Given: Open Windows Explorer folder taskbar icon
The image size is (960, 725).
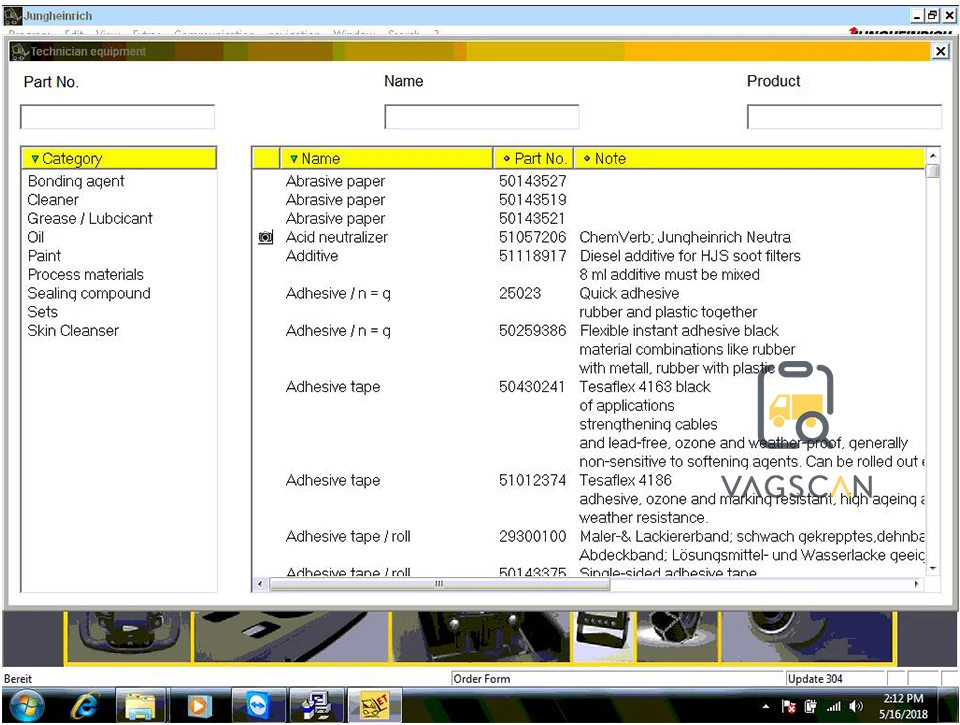Looking at the screenshot, I should 140,706.
